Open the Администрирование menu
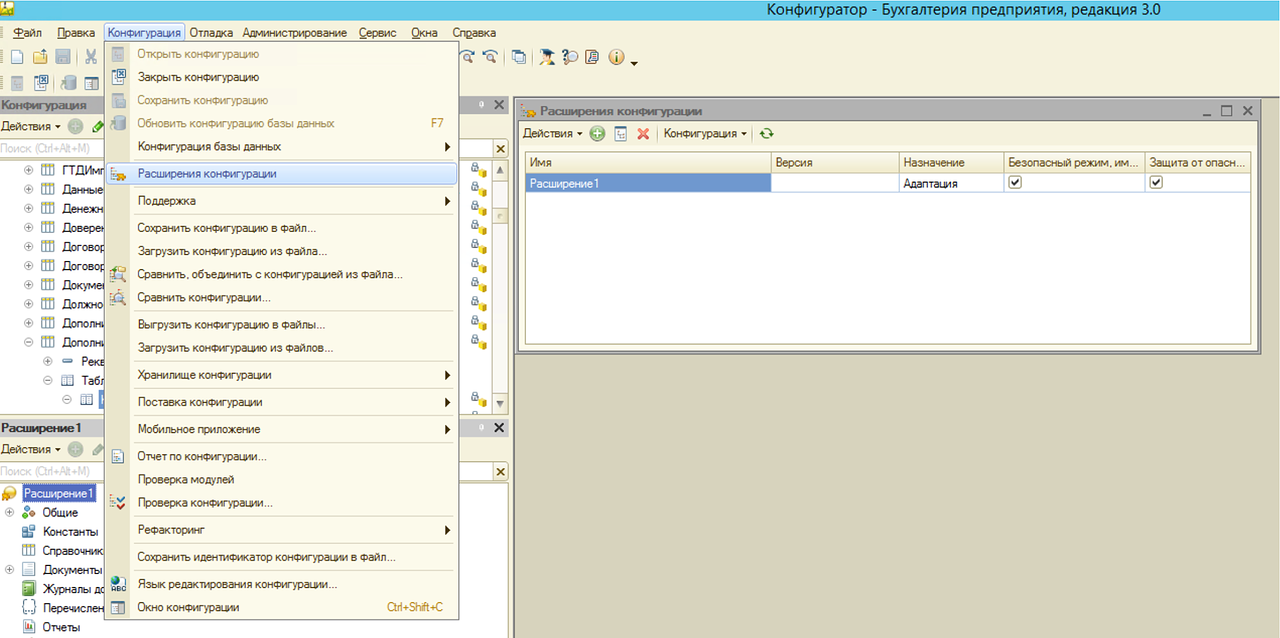 294,33
